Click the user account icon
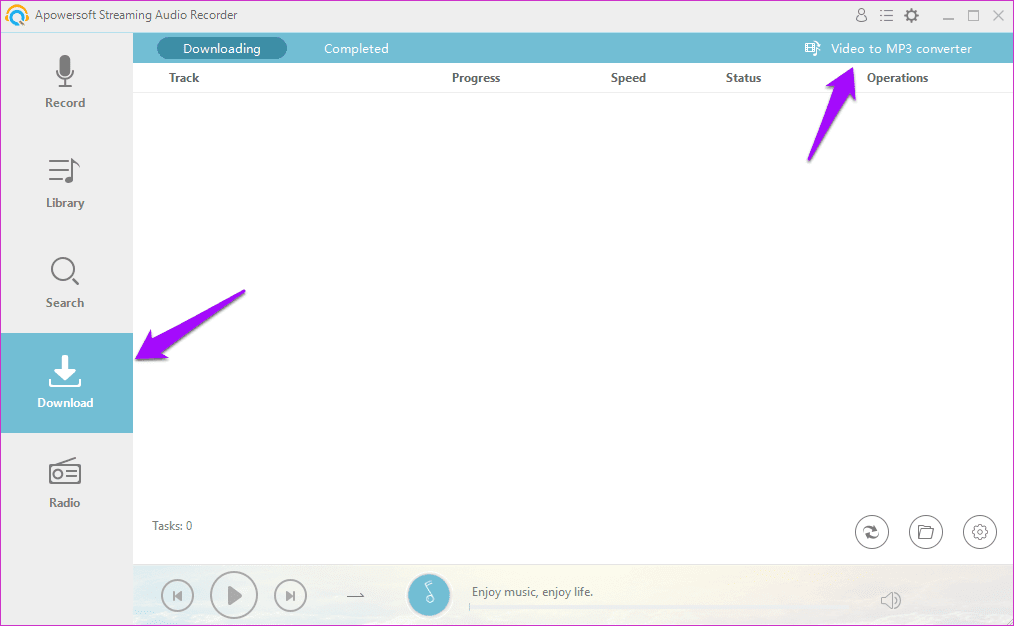 [x=861, y=16]
